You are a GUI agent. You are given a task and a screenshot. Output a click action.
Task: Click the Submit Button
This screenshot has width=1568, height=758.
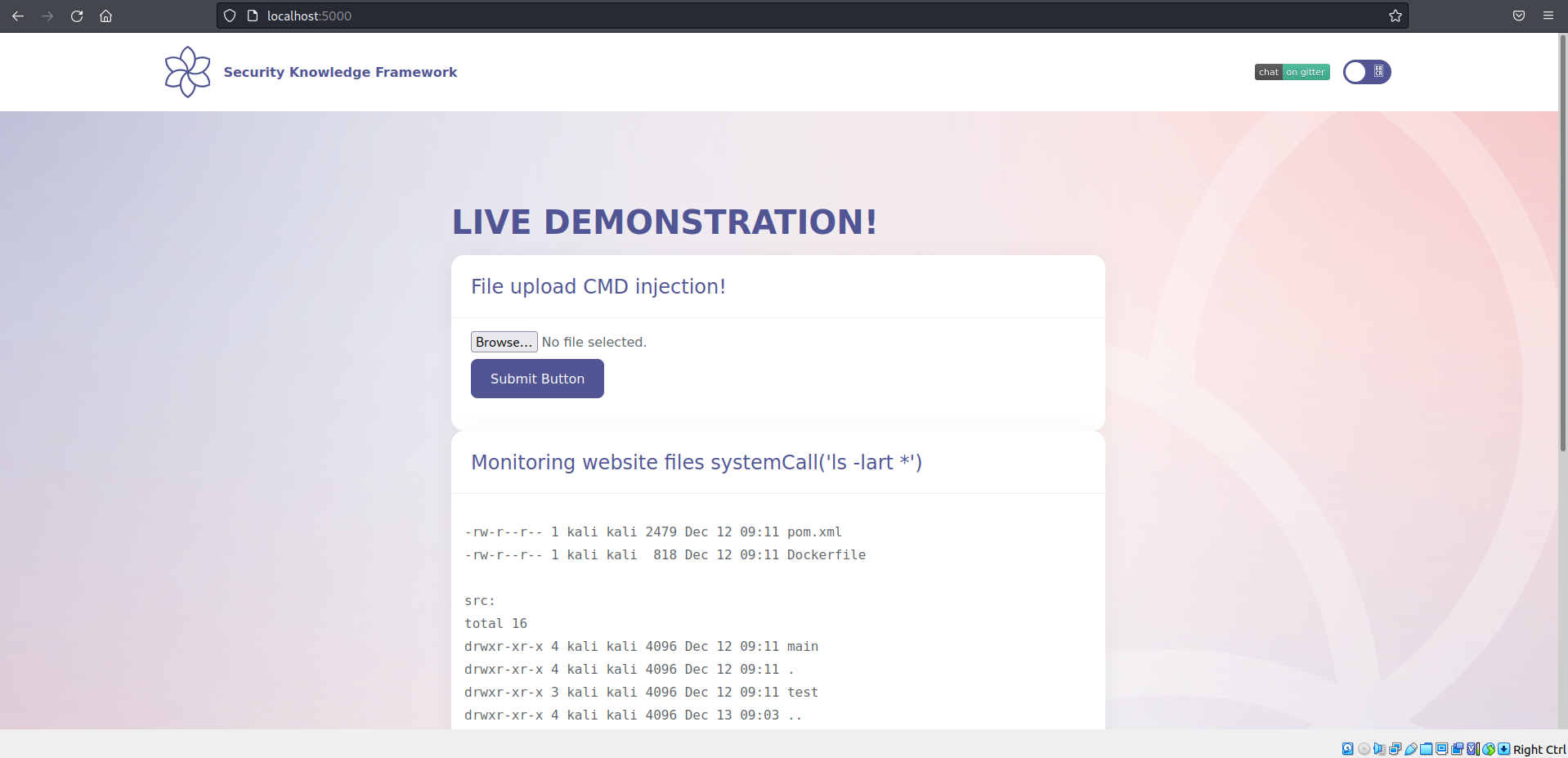[x=537, y=379]
